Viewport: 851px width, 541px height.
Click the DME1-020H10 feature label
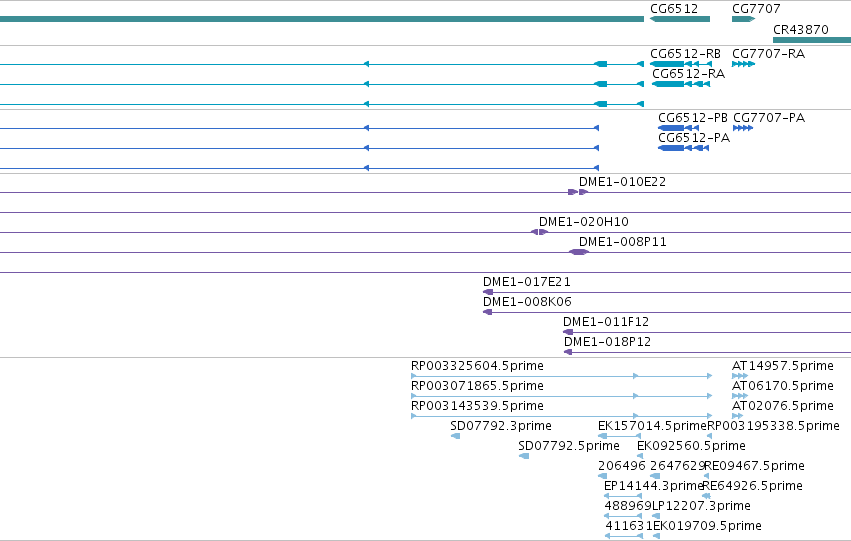point(583,222)
